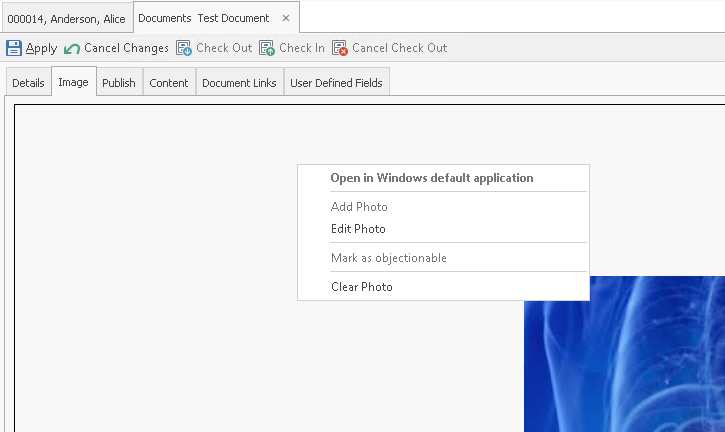Image resolution: width=725 pixels, height=432 pixels.
Task: Click the Apply label in toolbar
Action: (41, 48)
